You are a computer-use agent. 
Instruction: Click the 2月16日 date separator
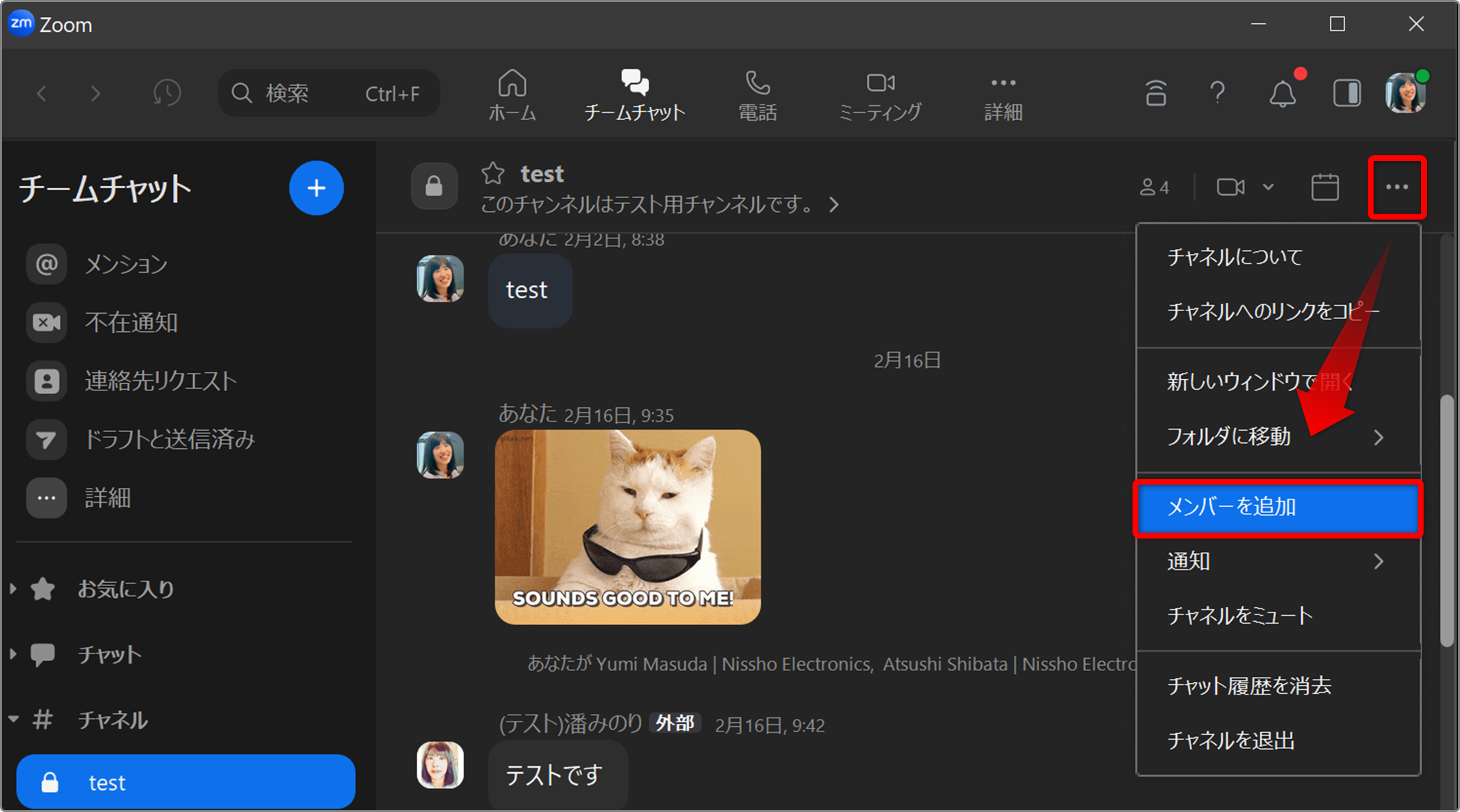click(907, 361)
